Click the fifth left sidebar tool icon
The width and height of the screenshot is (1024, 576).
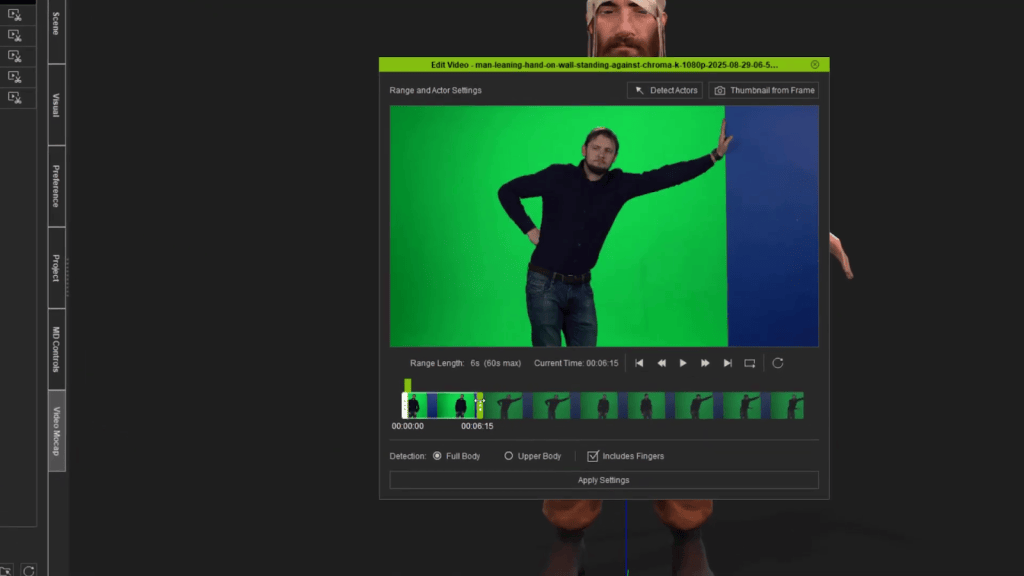pos(14,98)
